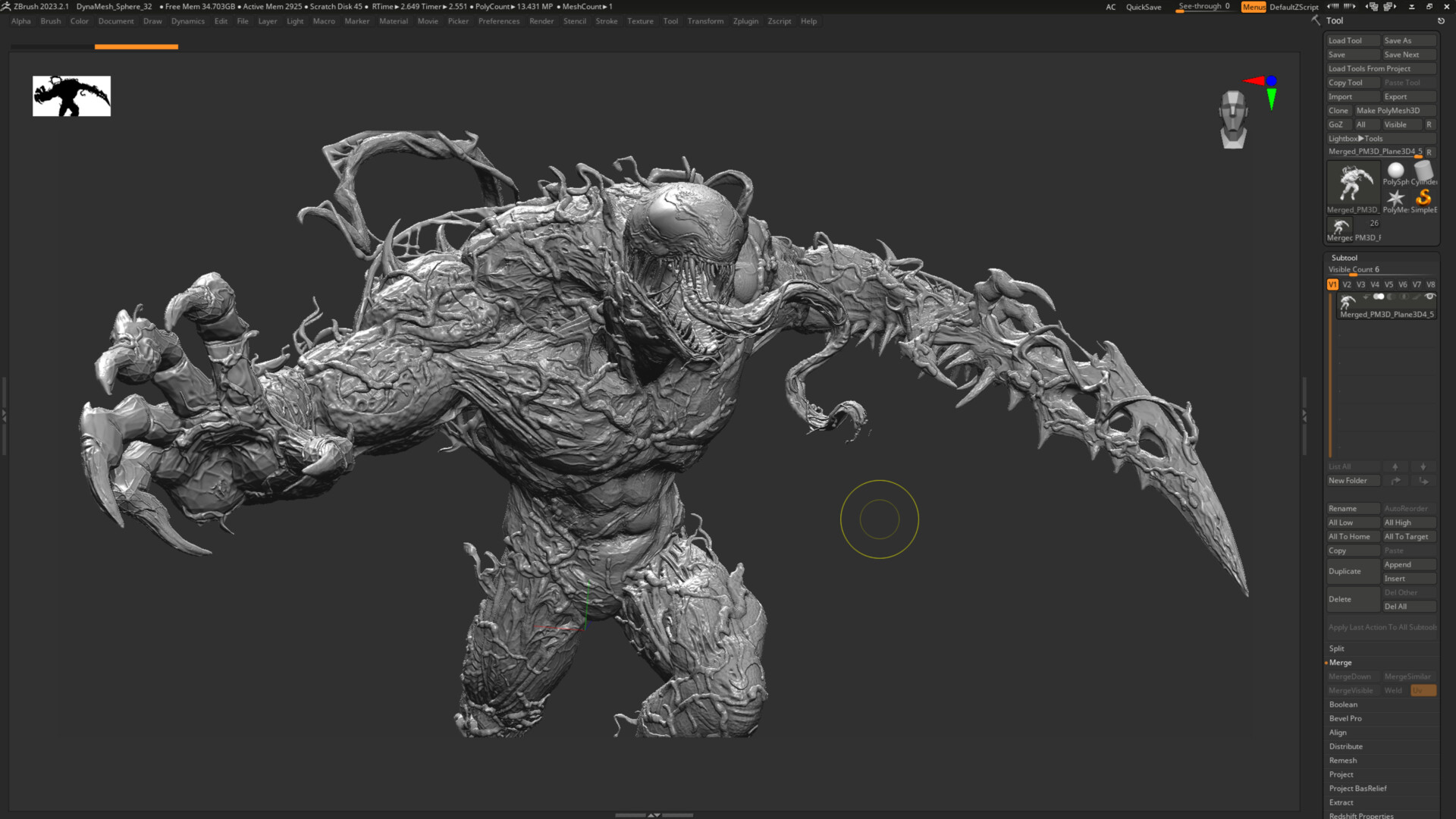Click the QuickSave button
This screenshot has height=819, width=1456.
pos(1143,7)
